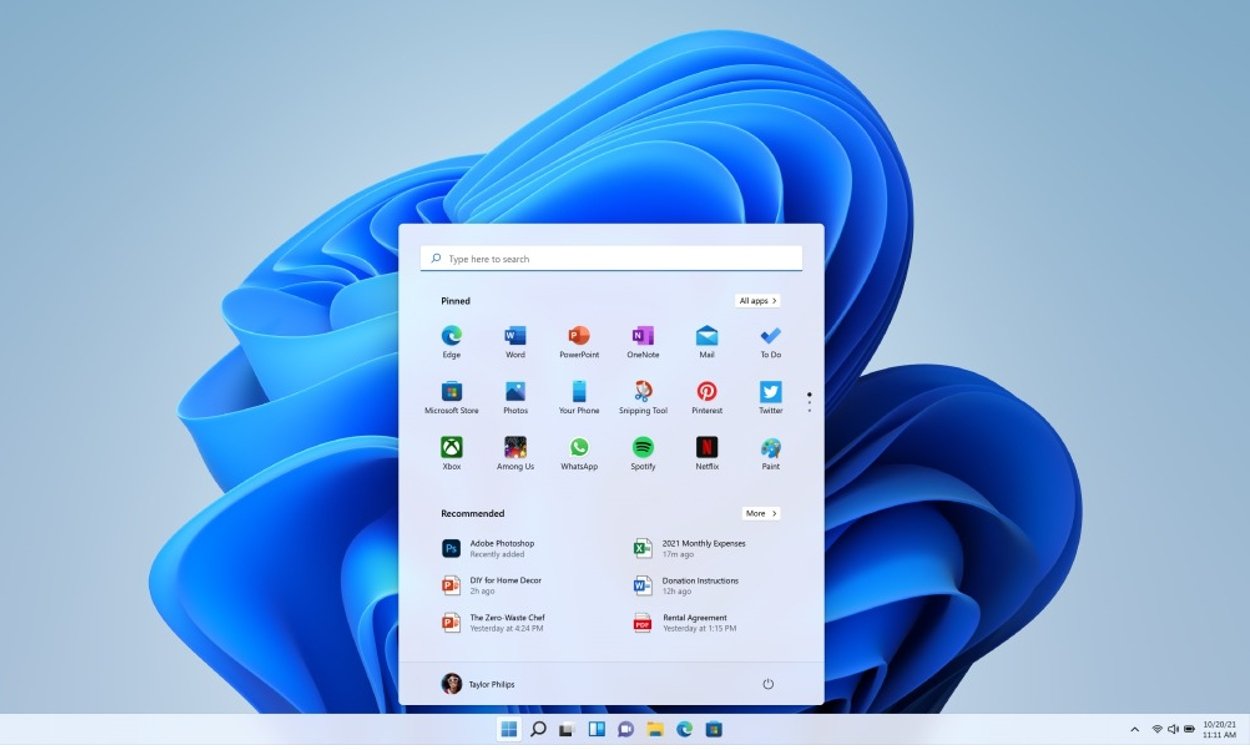
Task: Open Edge from the taskbar
Action: [684, 729]
